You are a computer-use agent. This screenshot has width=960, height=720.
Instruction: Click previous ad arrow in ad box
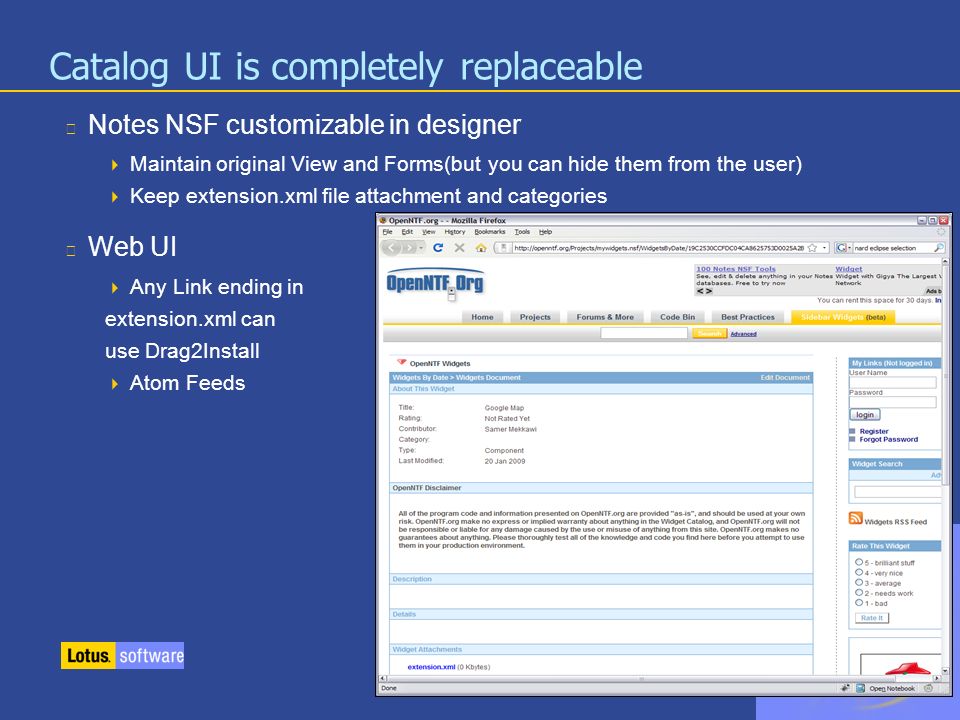click(700, 291)
